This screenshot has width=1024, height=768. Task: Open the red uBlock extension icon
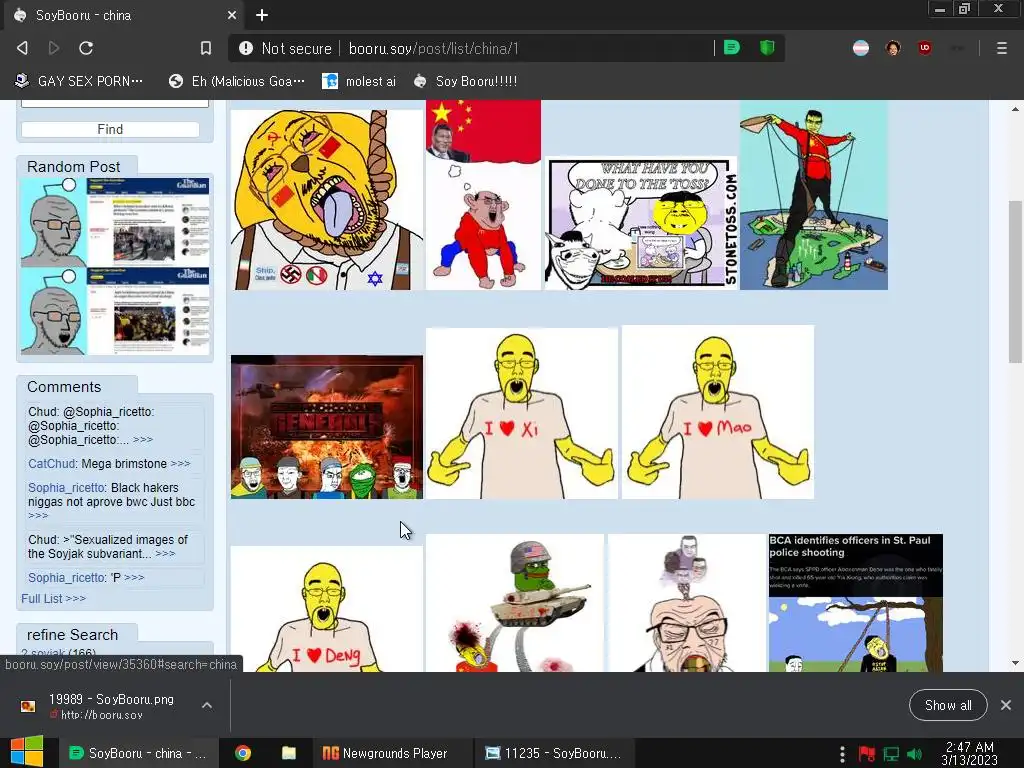[x=924, y=48]
